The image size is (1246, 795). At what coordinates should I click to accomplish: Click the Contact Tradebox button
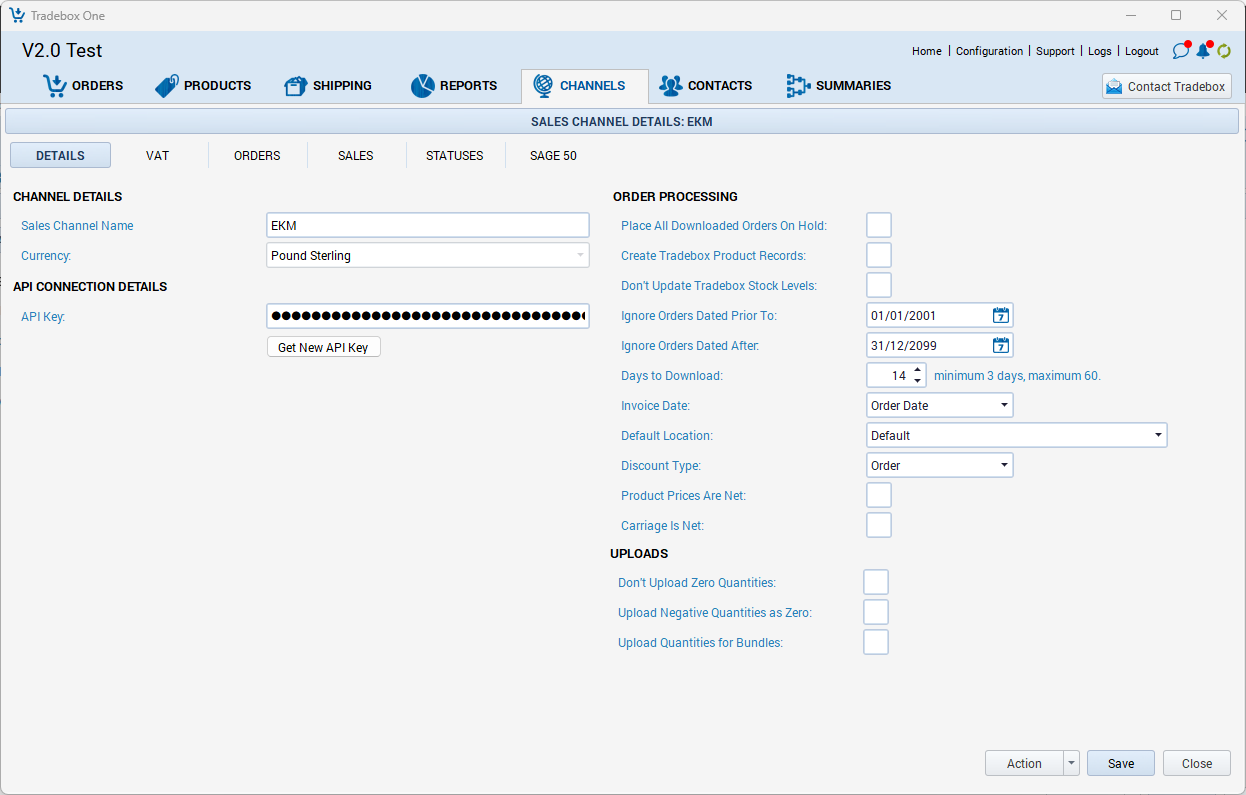[1166, 87]
